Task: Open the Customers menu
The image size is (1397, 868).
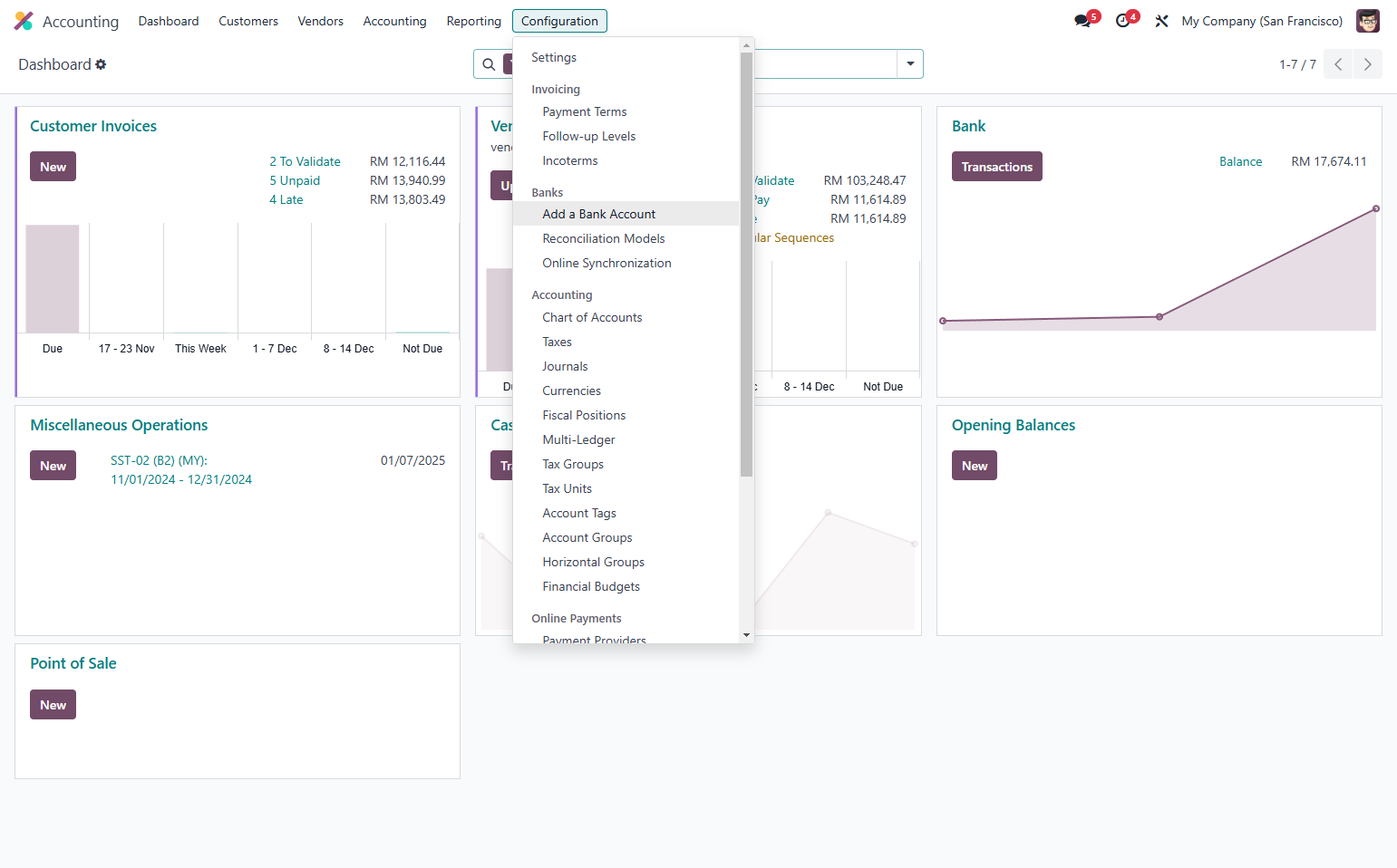Action: pos(248,21)
